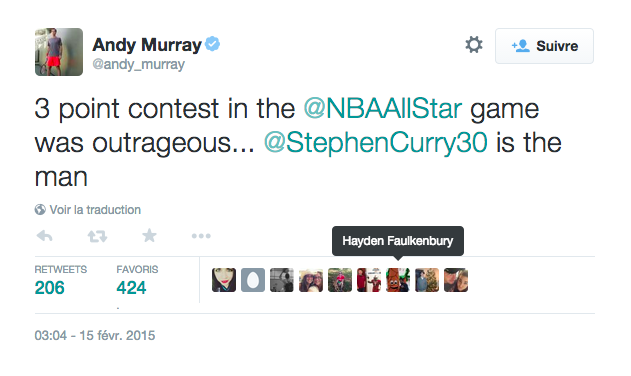Click Voir la traduction link

95,210
